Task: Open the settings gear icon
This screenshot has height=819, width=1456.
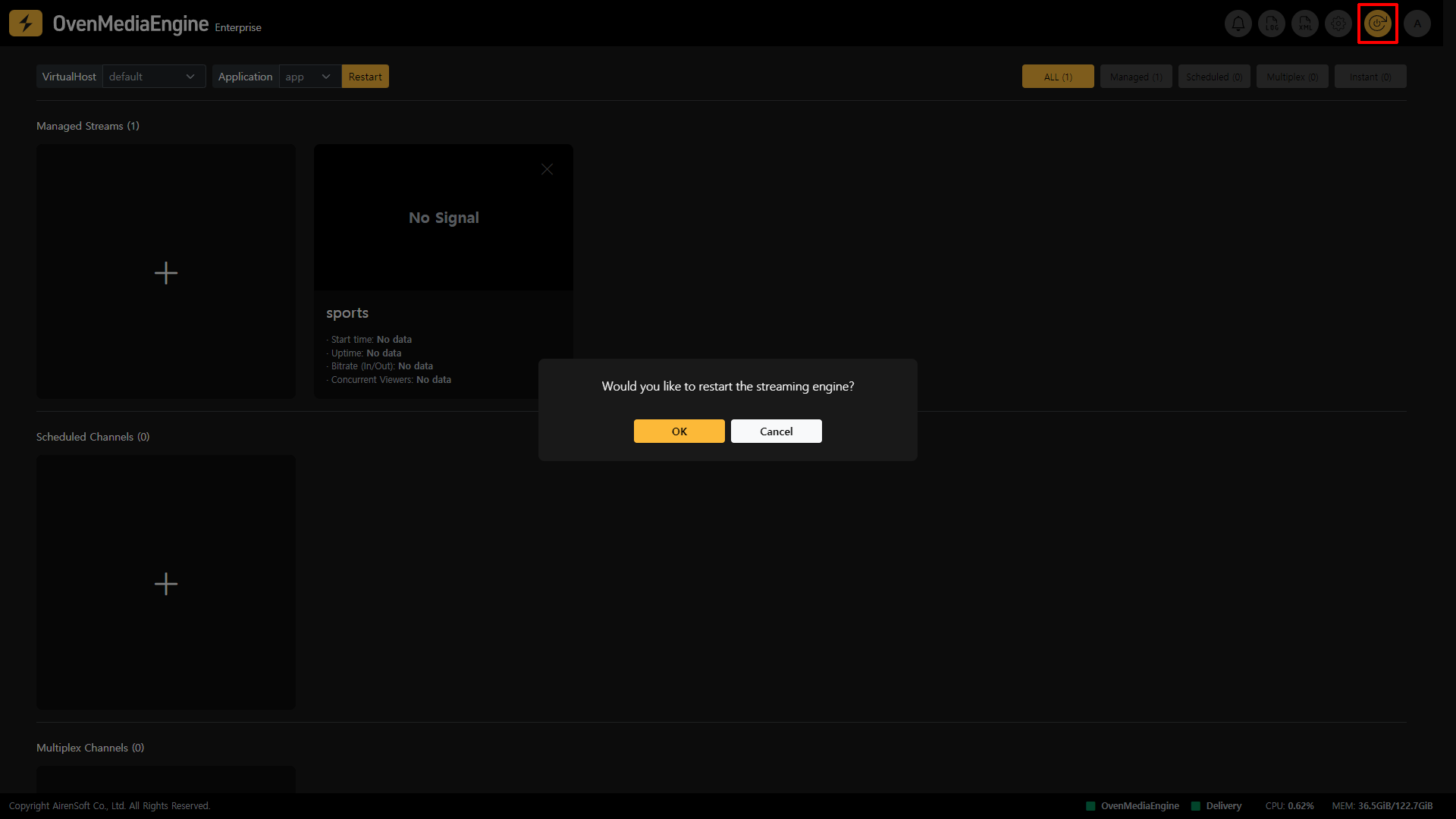Action: point(1338,24)
